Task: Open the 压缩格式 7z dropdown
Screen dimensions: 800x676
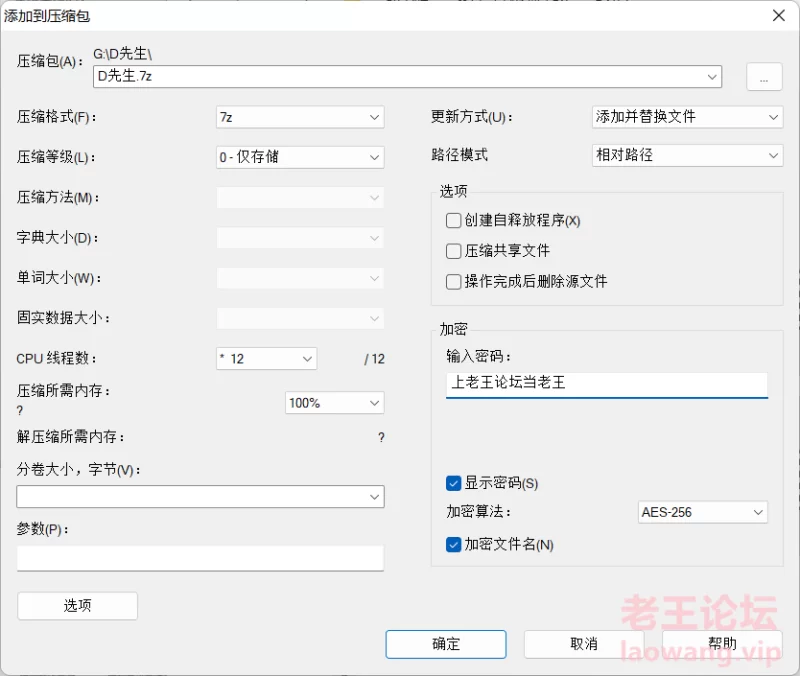Action: pos(300,117)
